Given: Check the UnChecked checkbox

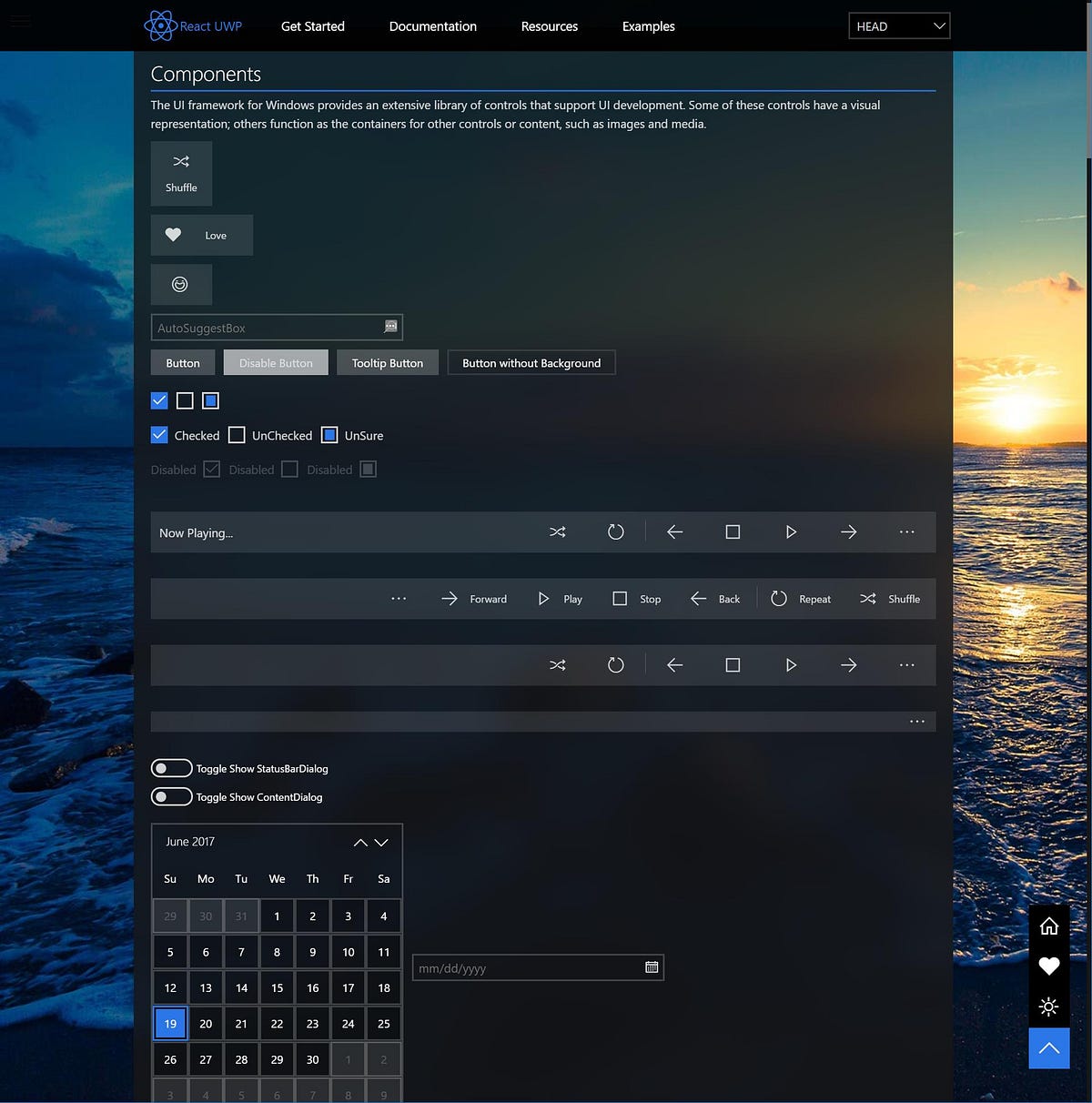Looking at the screenshot, I should click(237, 435).
